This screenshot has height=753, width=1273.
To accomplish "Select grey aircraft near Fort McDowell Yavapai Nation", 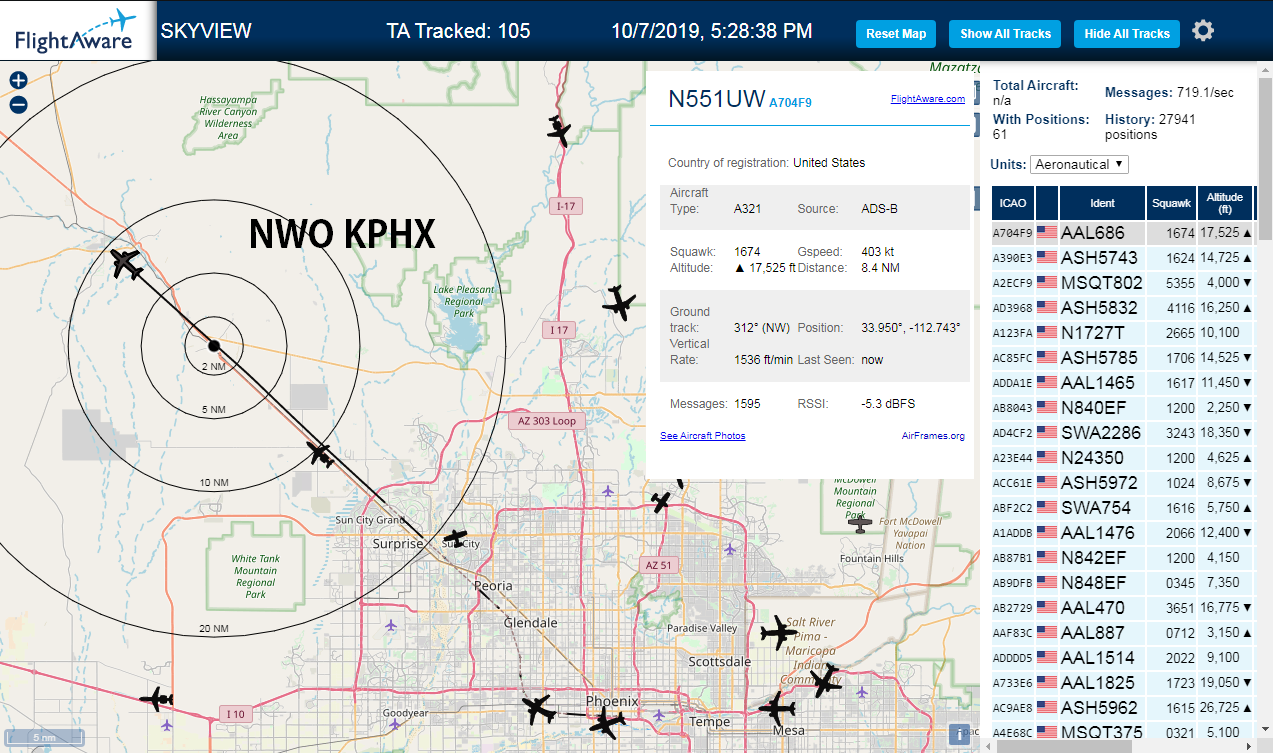I will [x=860, y=523].
